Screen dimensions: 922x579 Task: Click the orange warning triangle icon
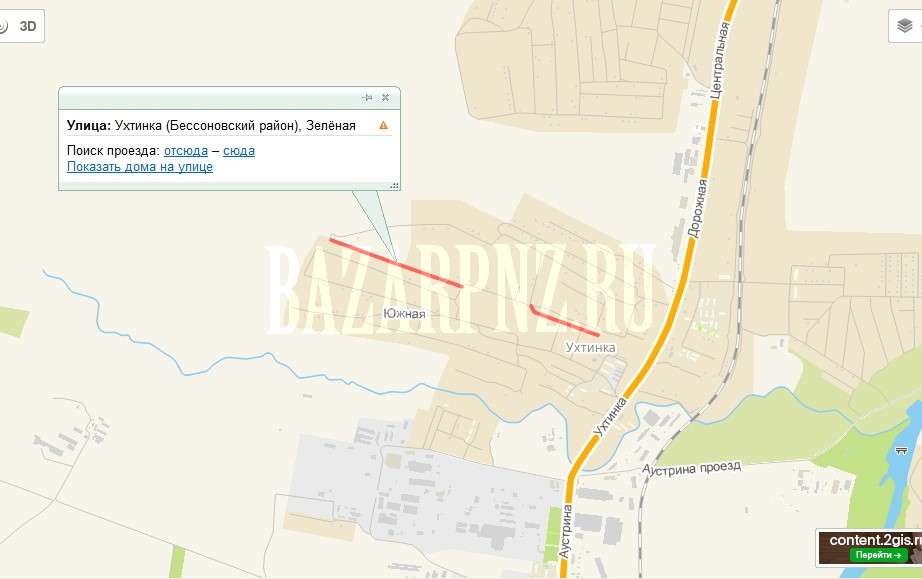[x=383, y=125]
